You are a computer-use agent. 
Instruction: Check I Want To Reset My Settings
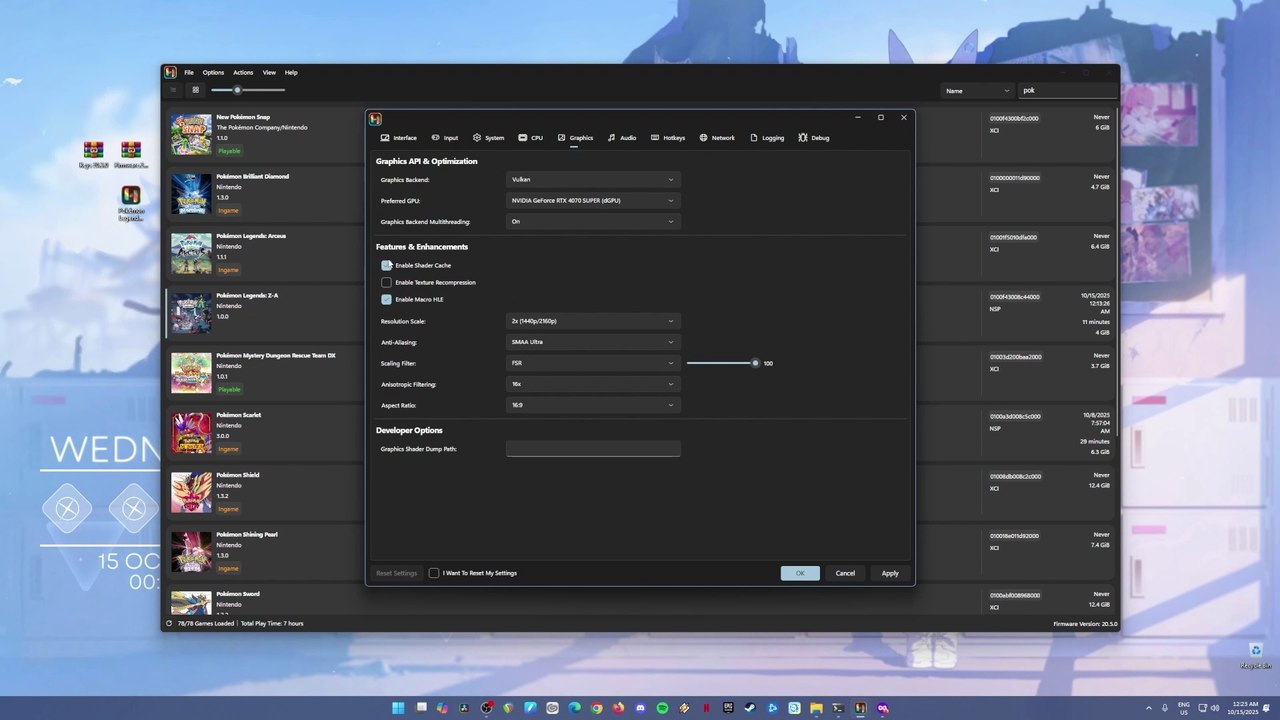point(434,573)
